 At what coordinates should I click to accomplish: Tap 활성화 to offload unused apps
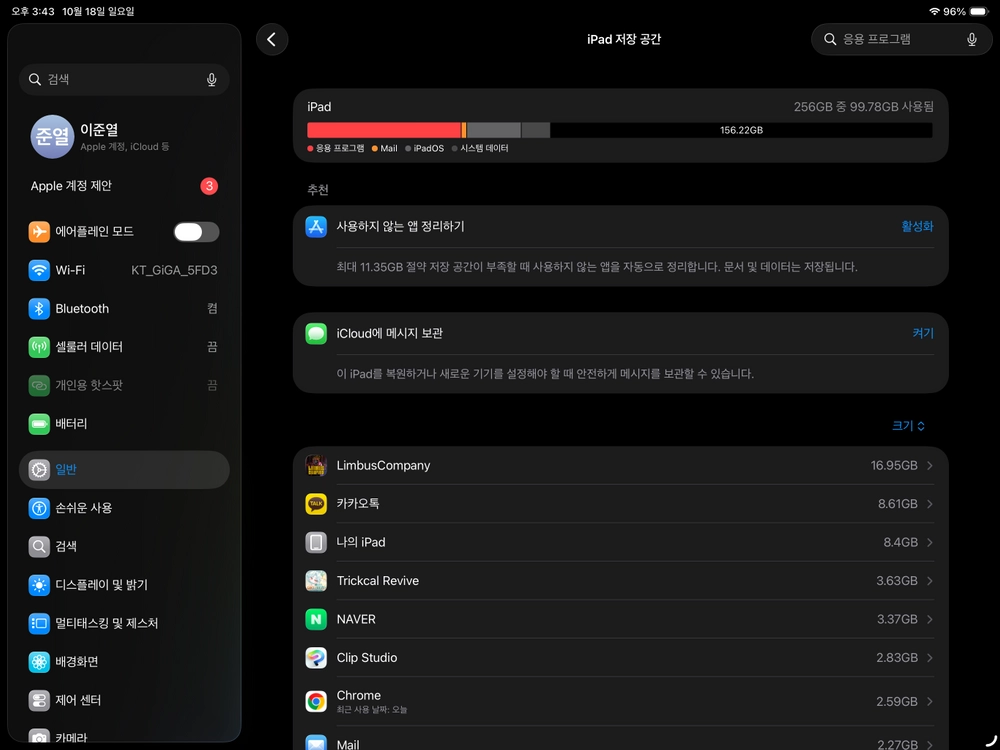917,226
